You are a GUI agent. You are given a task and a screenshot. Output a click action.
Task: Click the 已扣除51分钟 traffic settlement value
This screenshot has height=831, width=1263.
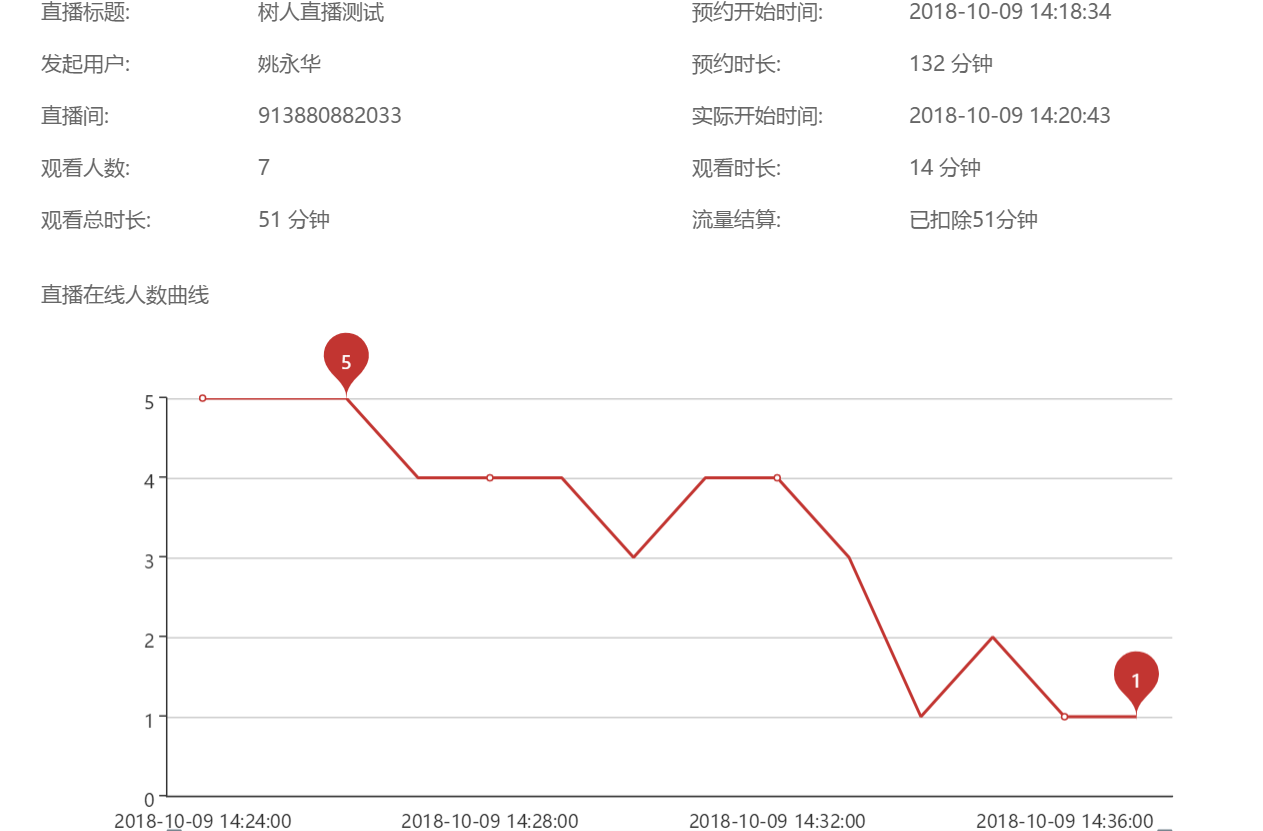point(973,220)
